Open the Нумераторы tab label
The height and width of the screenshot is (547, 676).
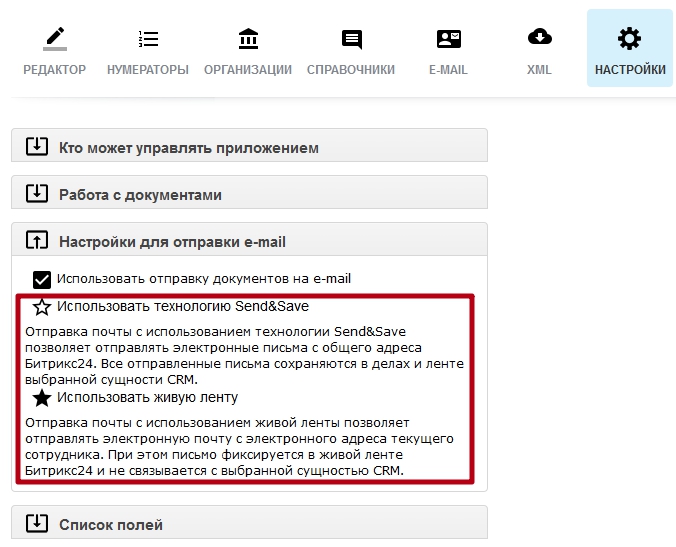coord(148,70)
